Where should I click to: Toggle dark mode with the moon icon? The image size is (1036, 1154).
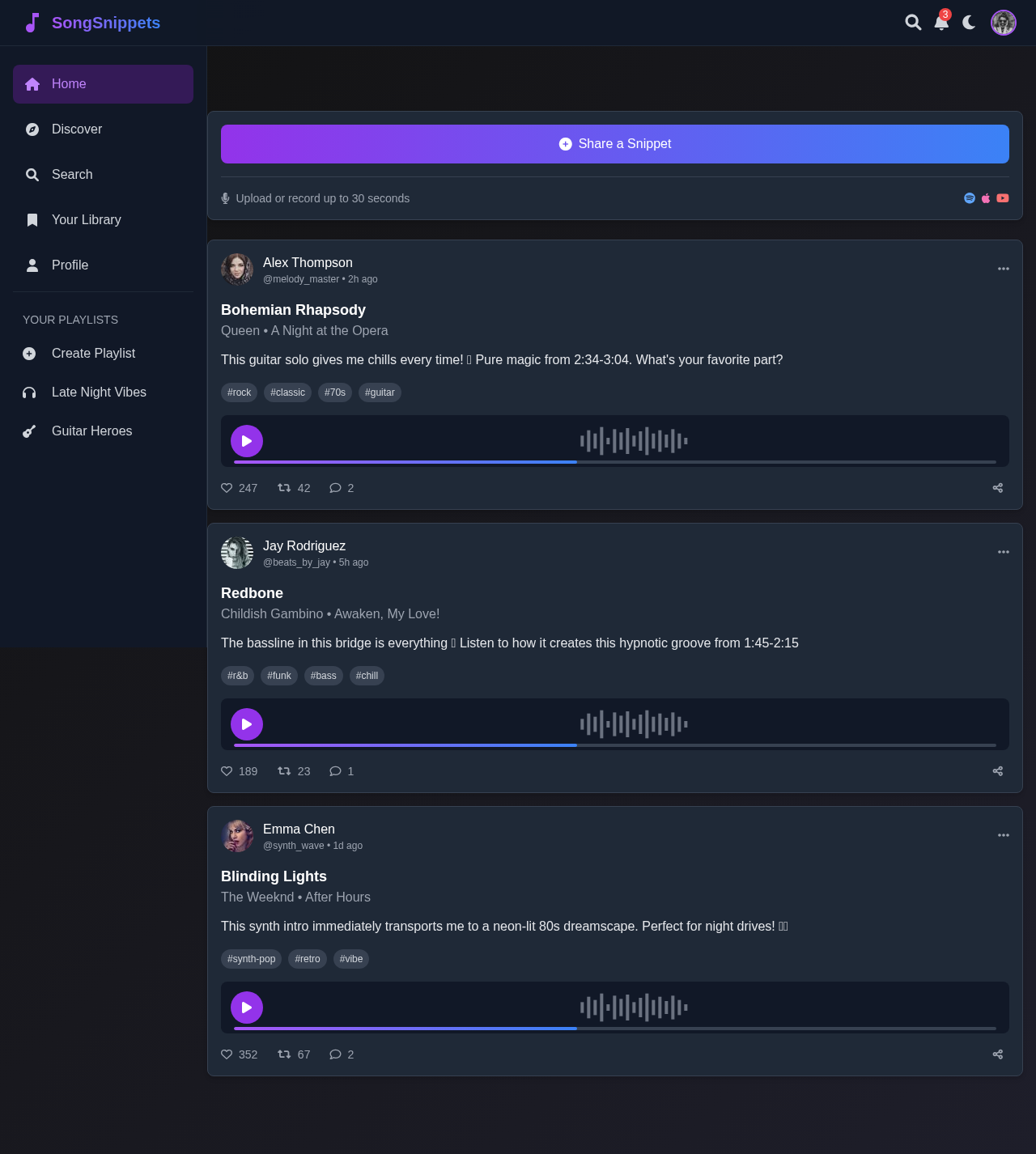coord(969,23)
